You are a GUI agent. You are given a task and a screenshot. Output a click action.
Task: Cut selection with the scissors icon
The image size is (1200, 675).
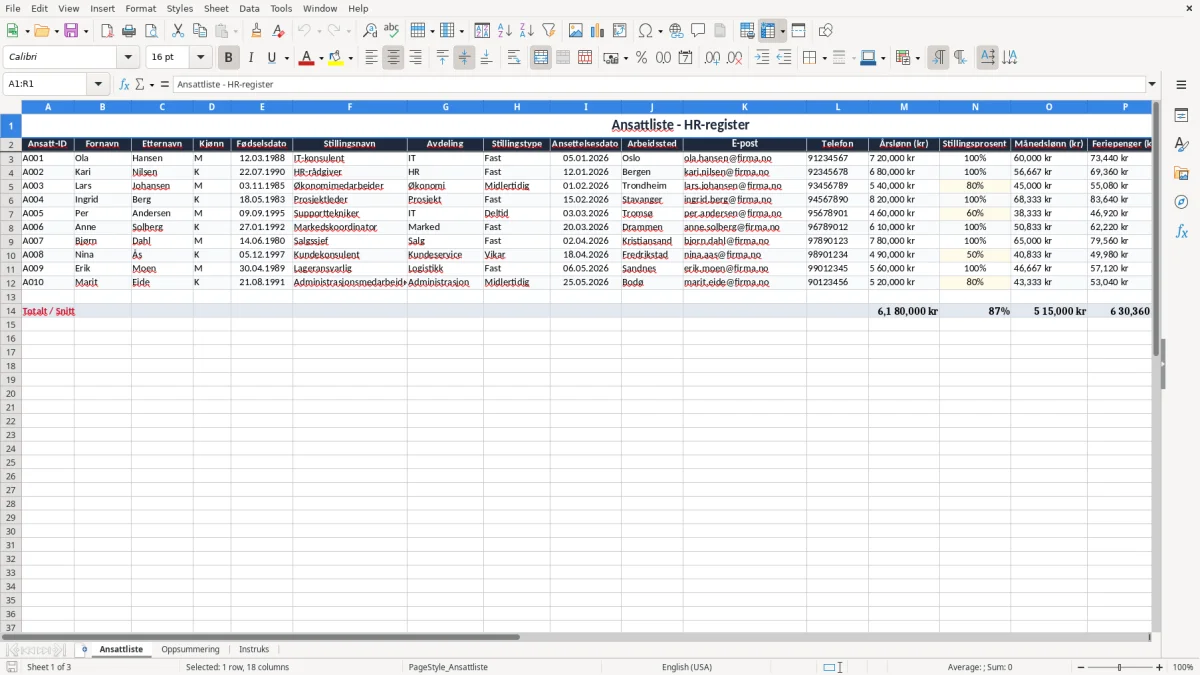177,31
